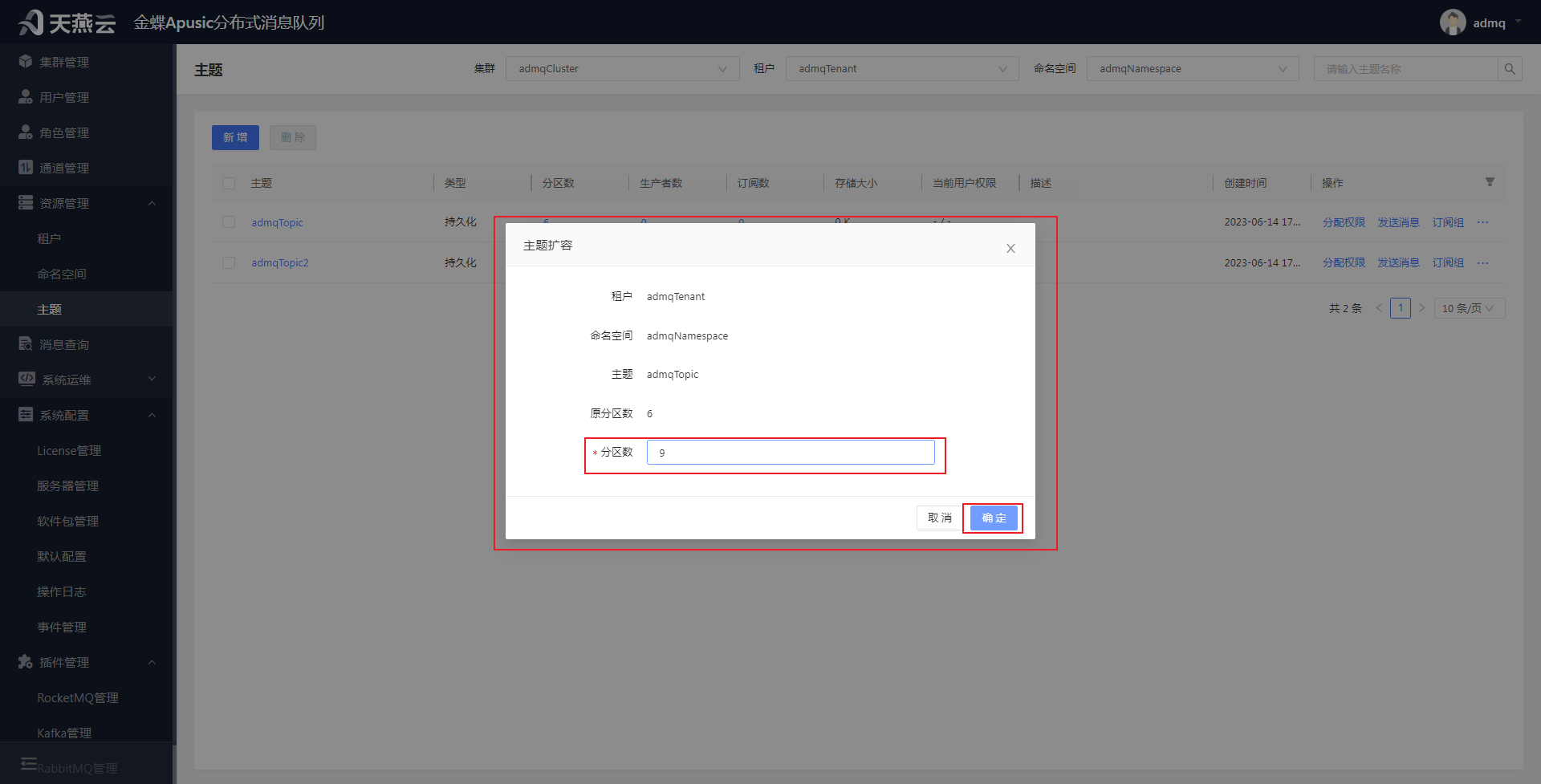Viewport: 1541px width, 784px height.
Task: Open the 10 条/页 page size dropdown
Action: [x=1470, y=308]
